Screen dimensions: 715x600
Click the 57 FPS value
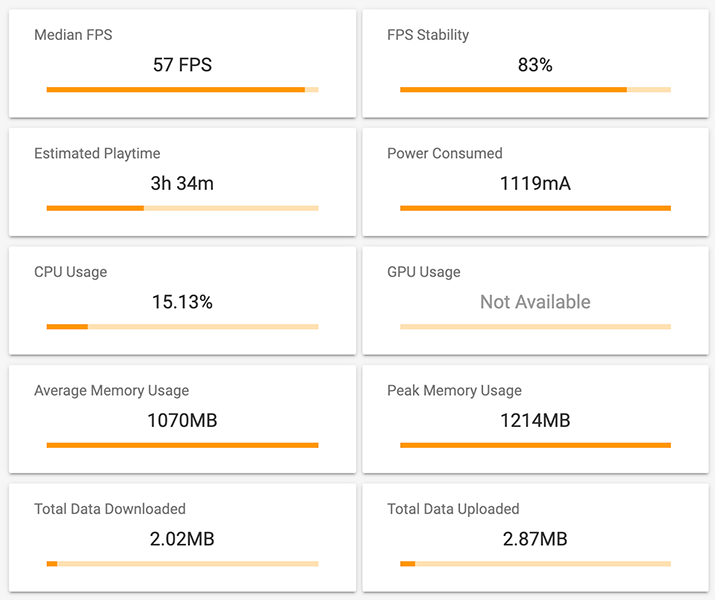pos(182,65)
